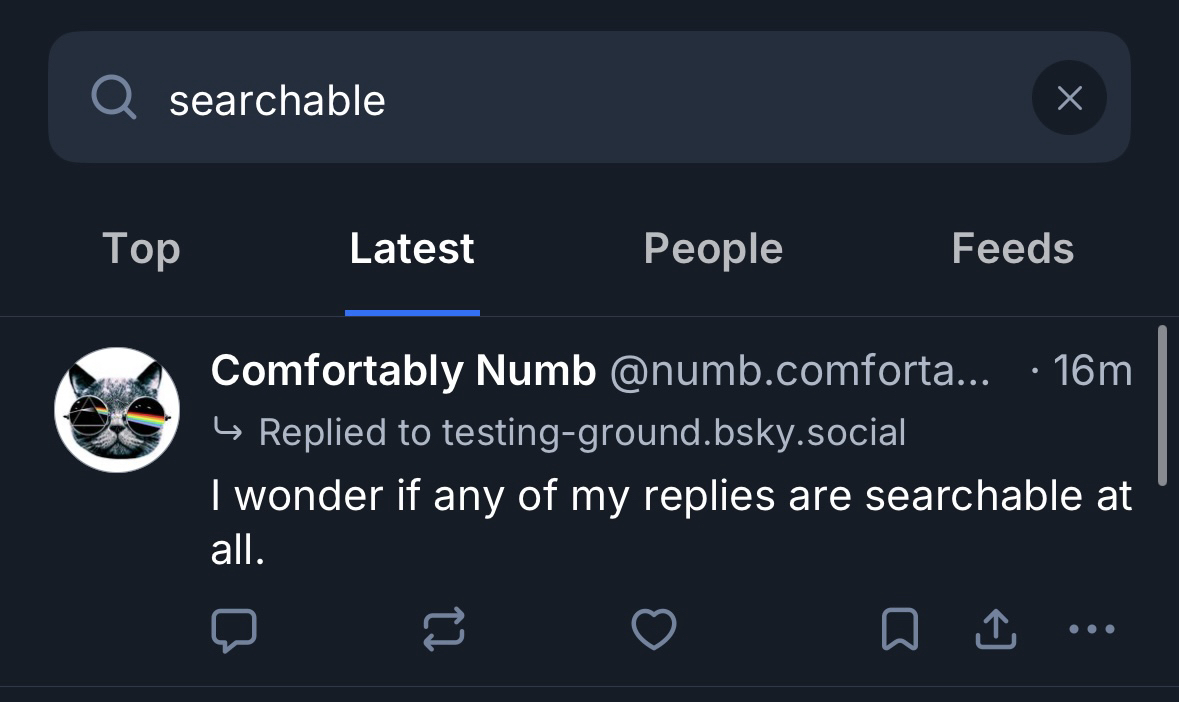The height and width of the screenshot is (702, 1179).
Task: Clear the search query with the X button
Action: [1069, 98]
